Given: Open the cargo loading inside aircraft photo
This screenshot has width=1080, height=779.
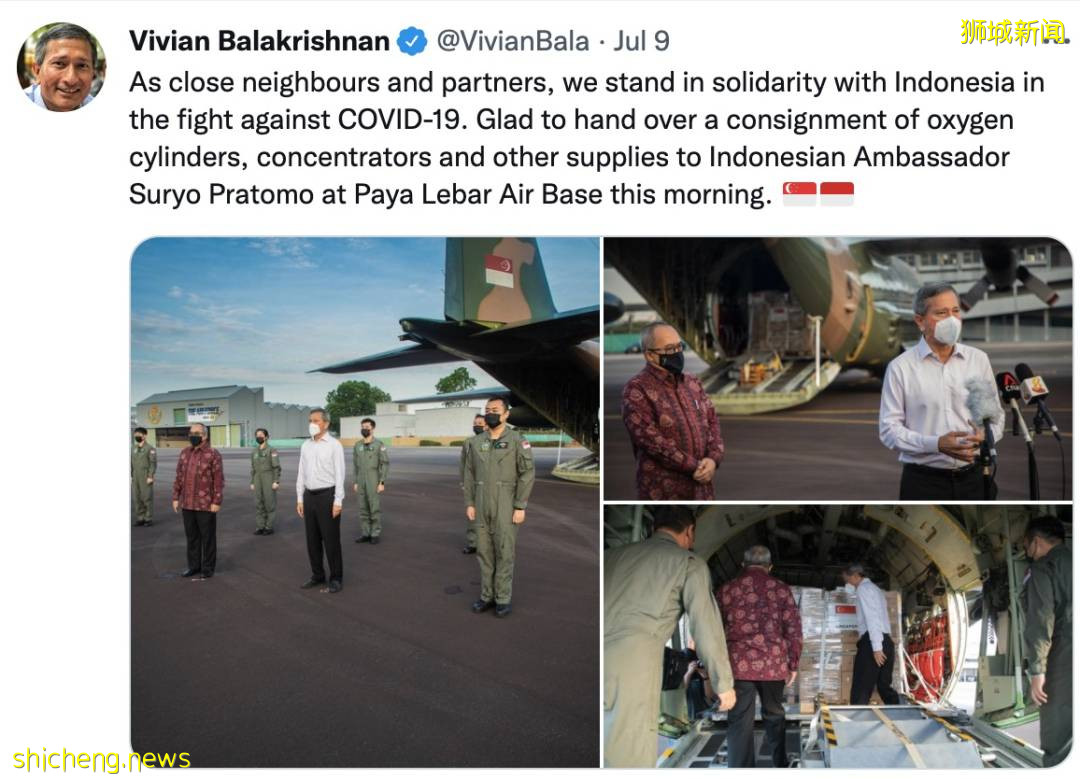Looking at the screenshot, I should coord(838,636).
